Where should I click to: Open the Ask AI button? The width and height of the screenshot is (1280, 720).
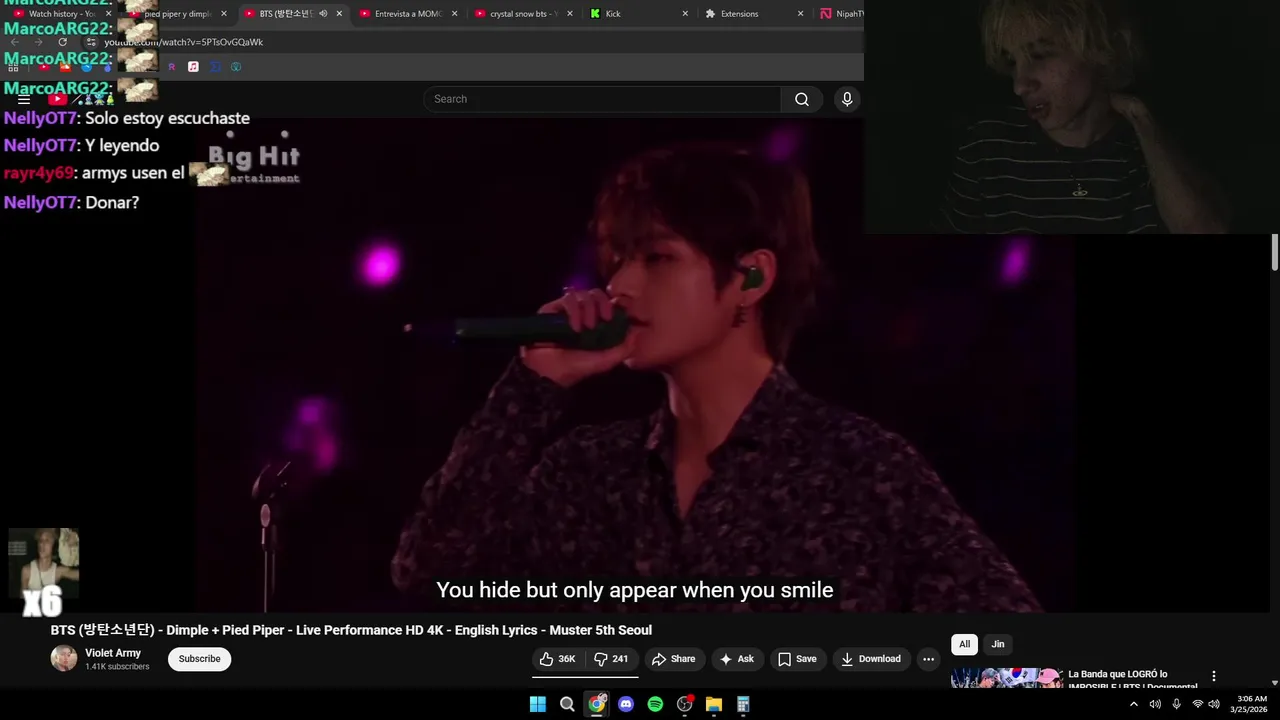(x=737, y=659)
